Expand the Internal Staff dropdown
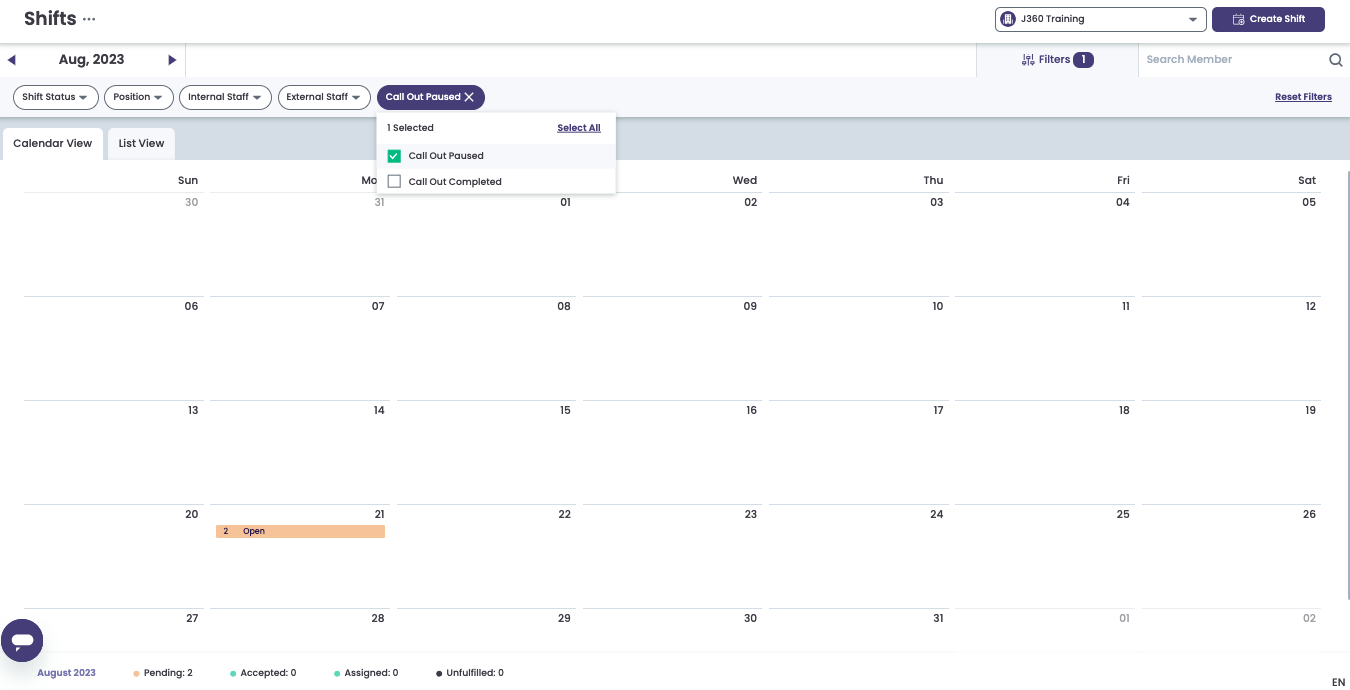Image resolution: width=1350 pixels, height=690 pixels. (x=225, y=97)
